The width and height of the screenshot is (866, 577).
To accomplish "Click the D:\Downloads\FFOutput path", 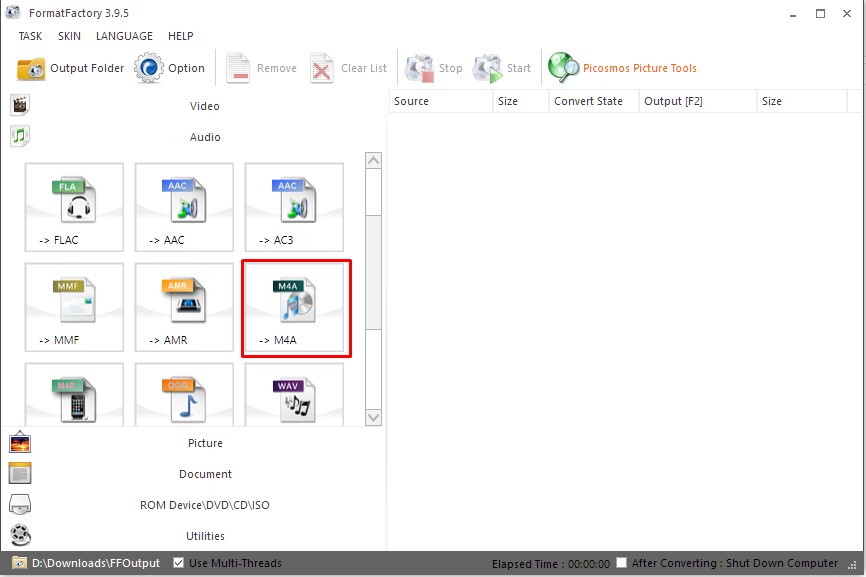I will coord(96,563).
